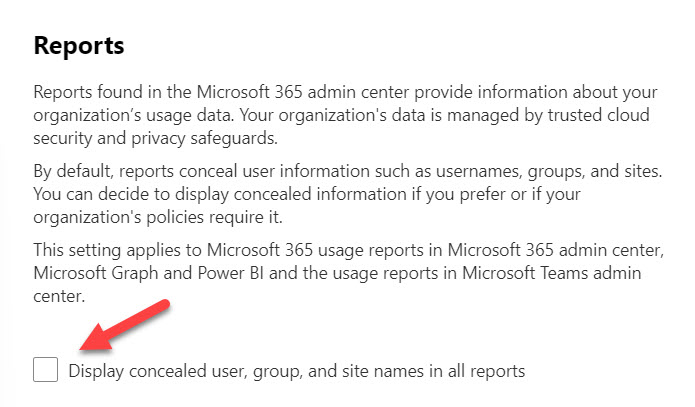The width and height of the screenshot is (695, 407).
Task: Click 'You can decide to display' text
Action: (x=131, y=195)
